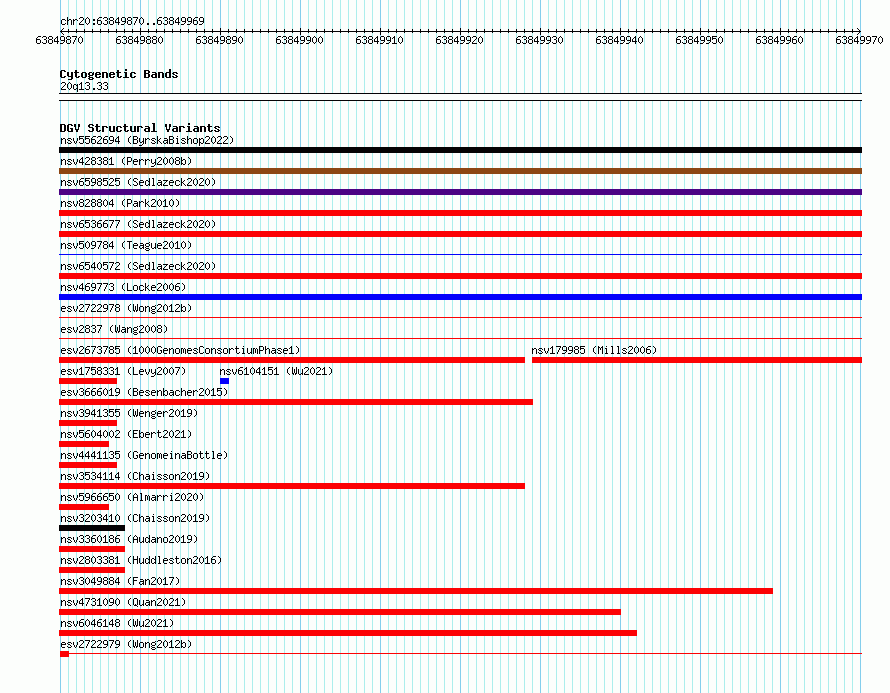Viewport: 890px width, 693px height.
Task: Open nsv2803381 (Huddleston2016) label
Action: pos(141,560)
